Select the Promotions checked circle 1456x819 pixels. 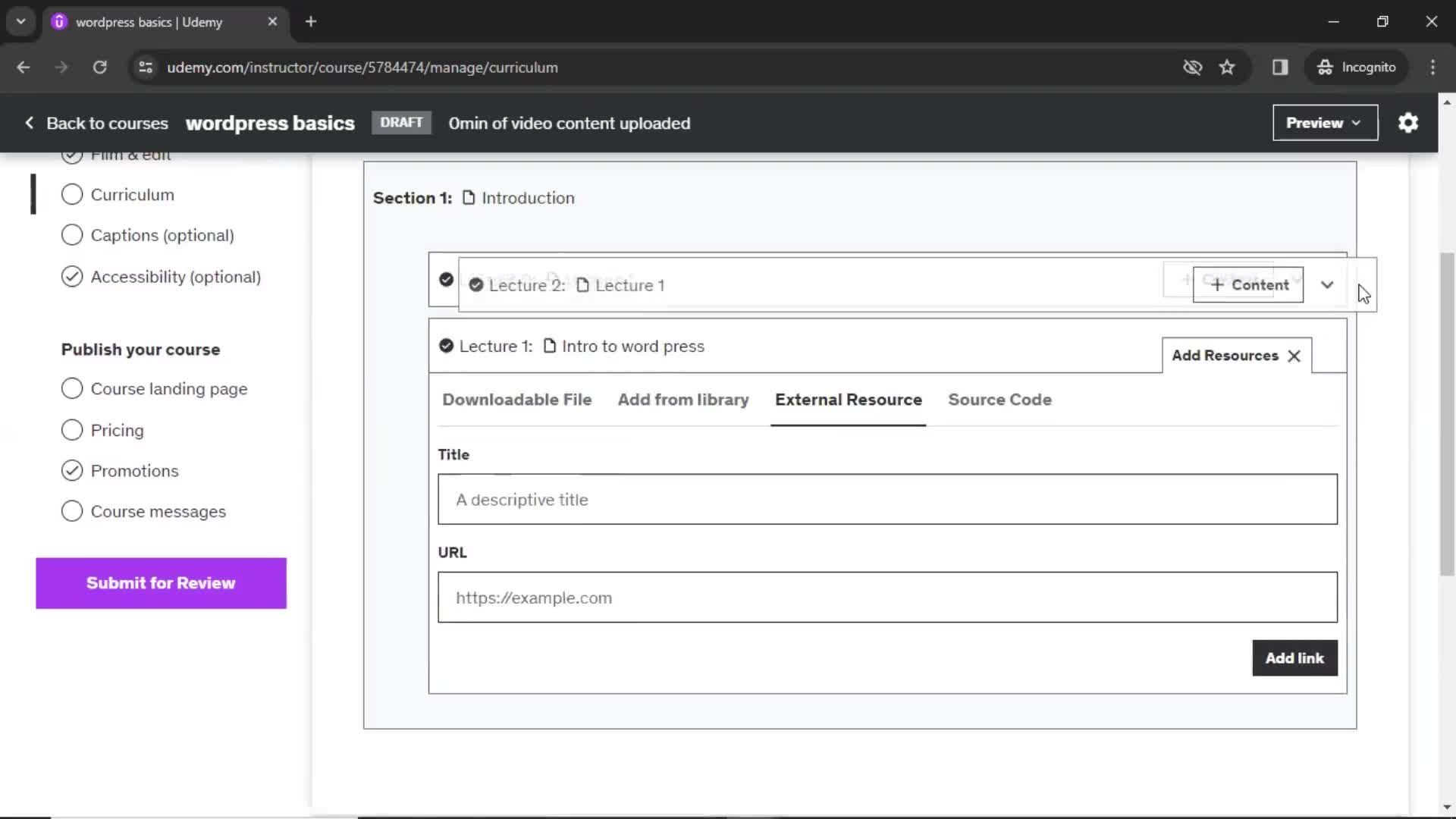pyautogui.click(x=72, y=471)
